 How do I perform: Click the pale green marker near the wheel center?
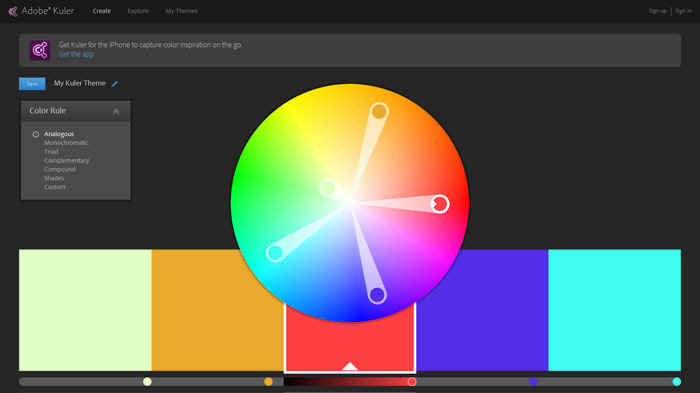328,188
